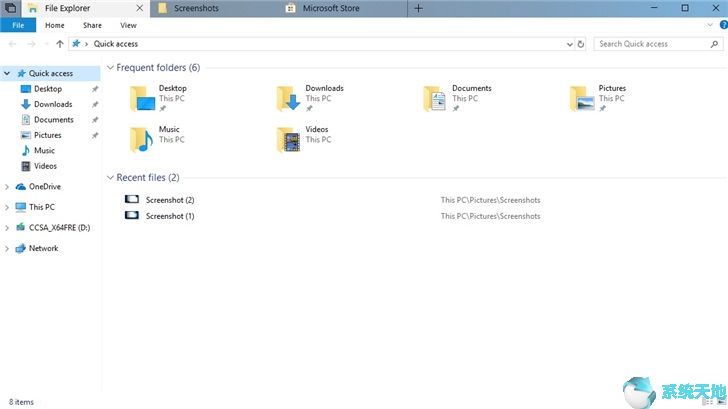Select Network in navigation pane
This screenshot has width=728, height=409.
click(44, 248)
